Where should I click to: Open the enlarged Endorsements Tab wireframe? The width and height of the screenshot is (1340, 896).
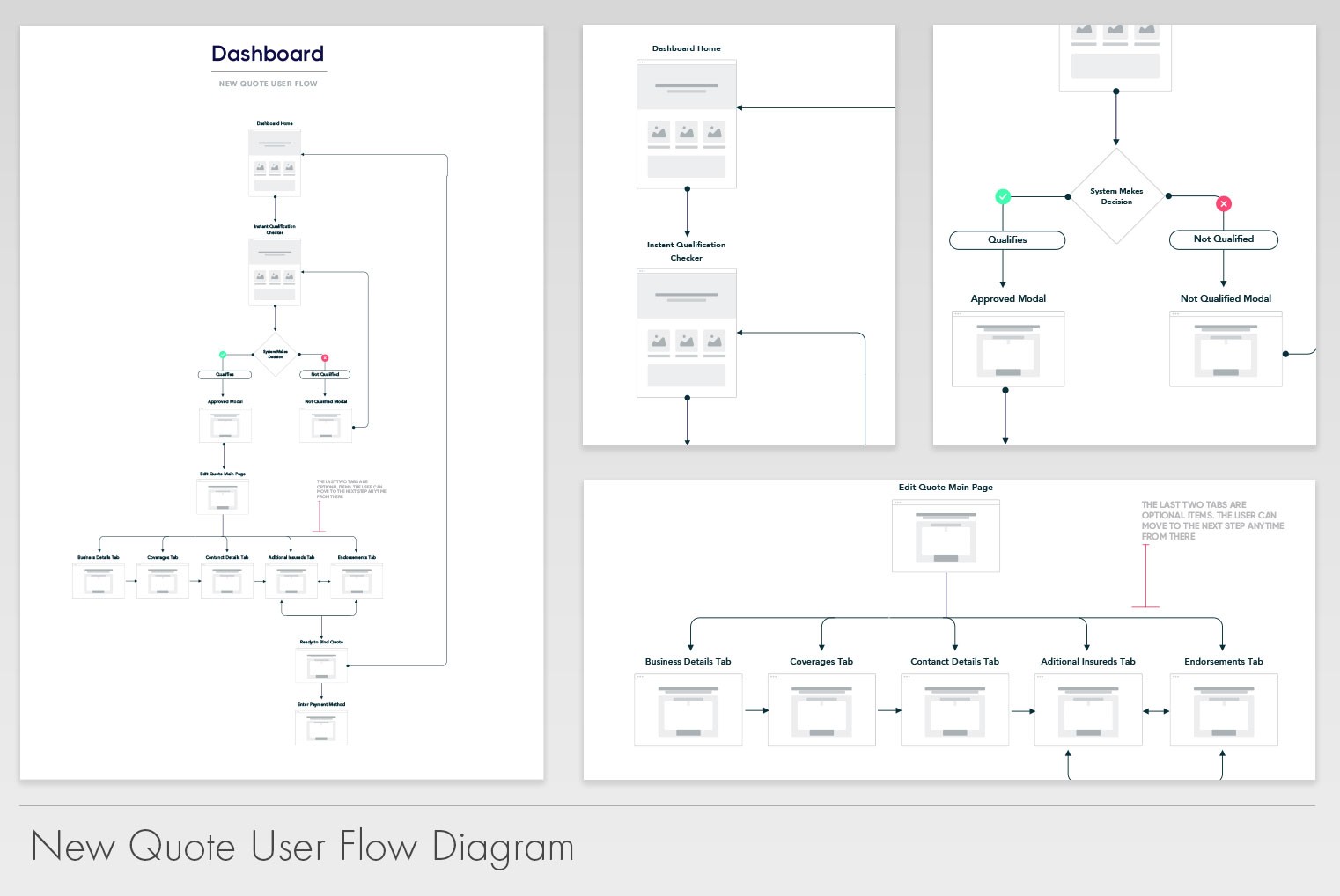tap(1224, 710)
